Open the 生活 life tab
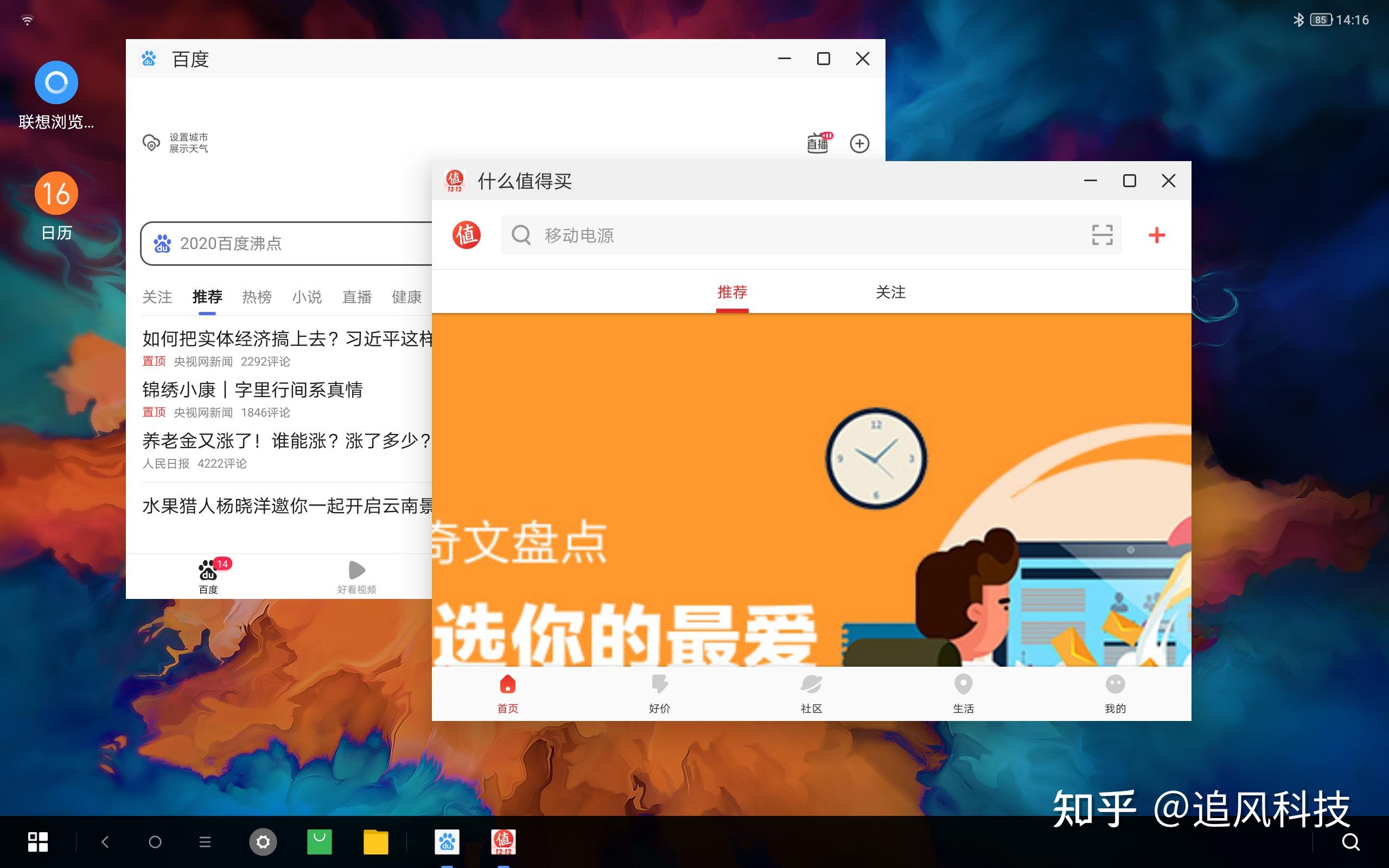This screenshot has width=1389, height=868. pyautogui.click(x=963, y=693)
